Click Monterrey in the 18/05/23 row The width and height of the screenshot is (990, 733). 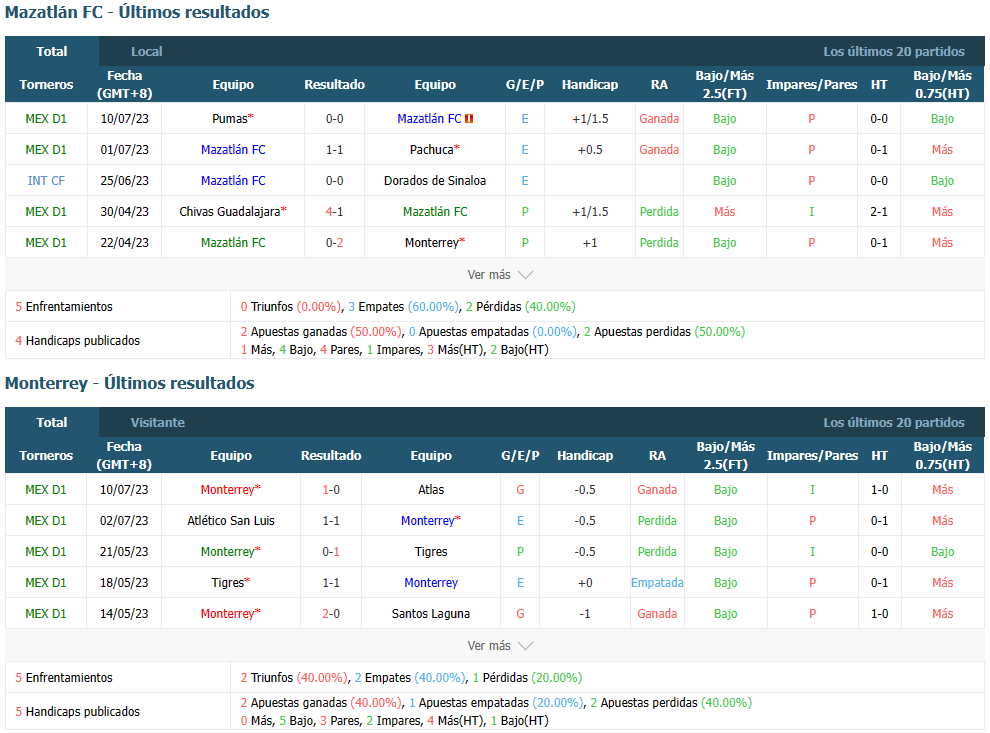(x=431, y=582)
